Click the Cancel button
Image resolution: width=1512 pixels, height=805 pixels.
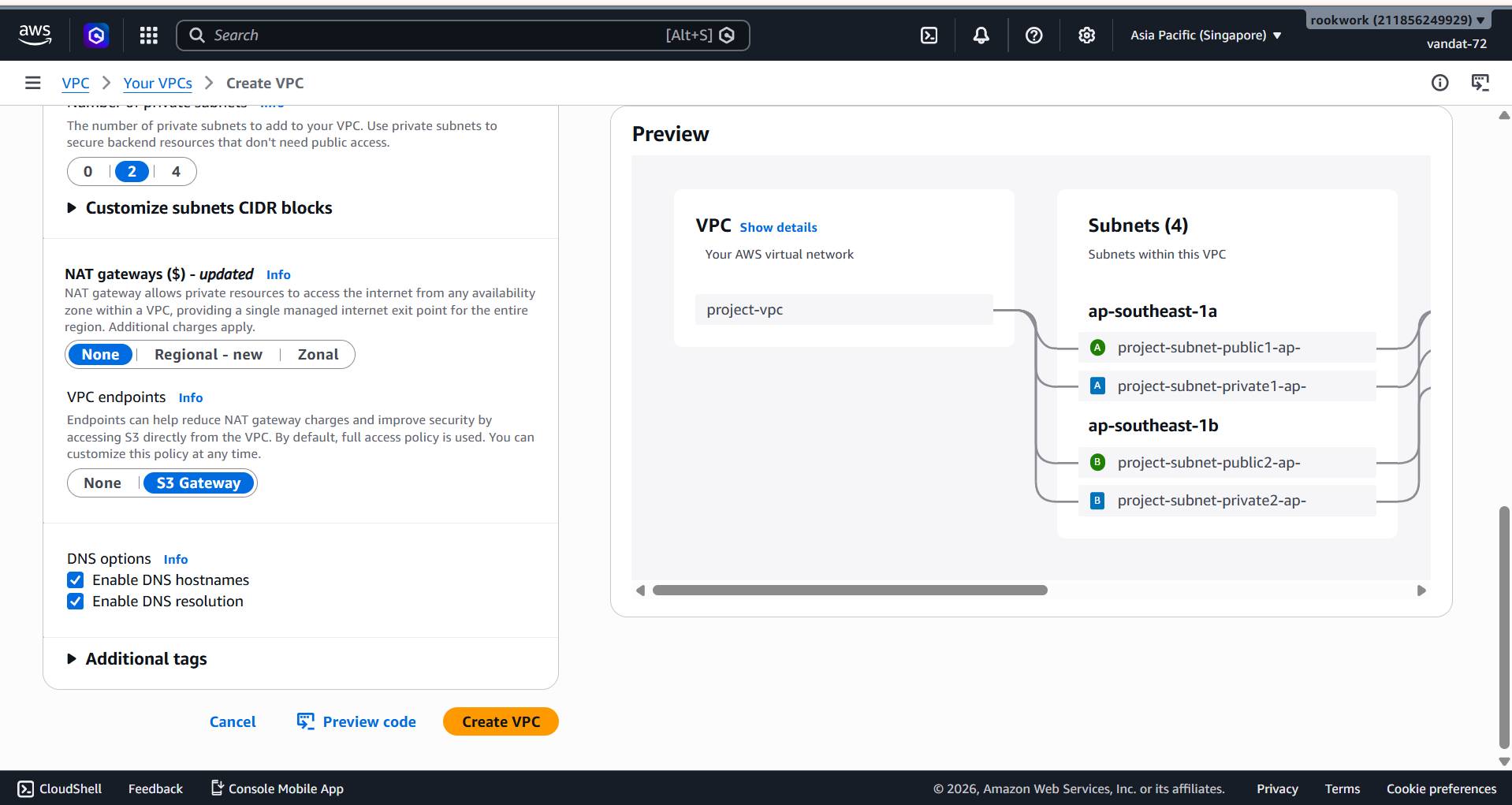point(233,721)
